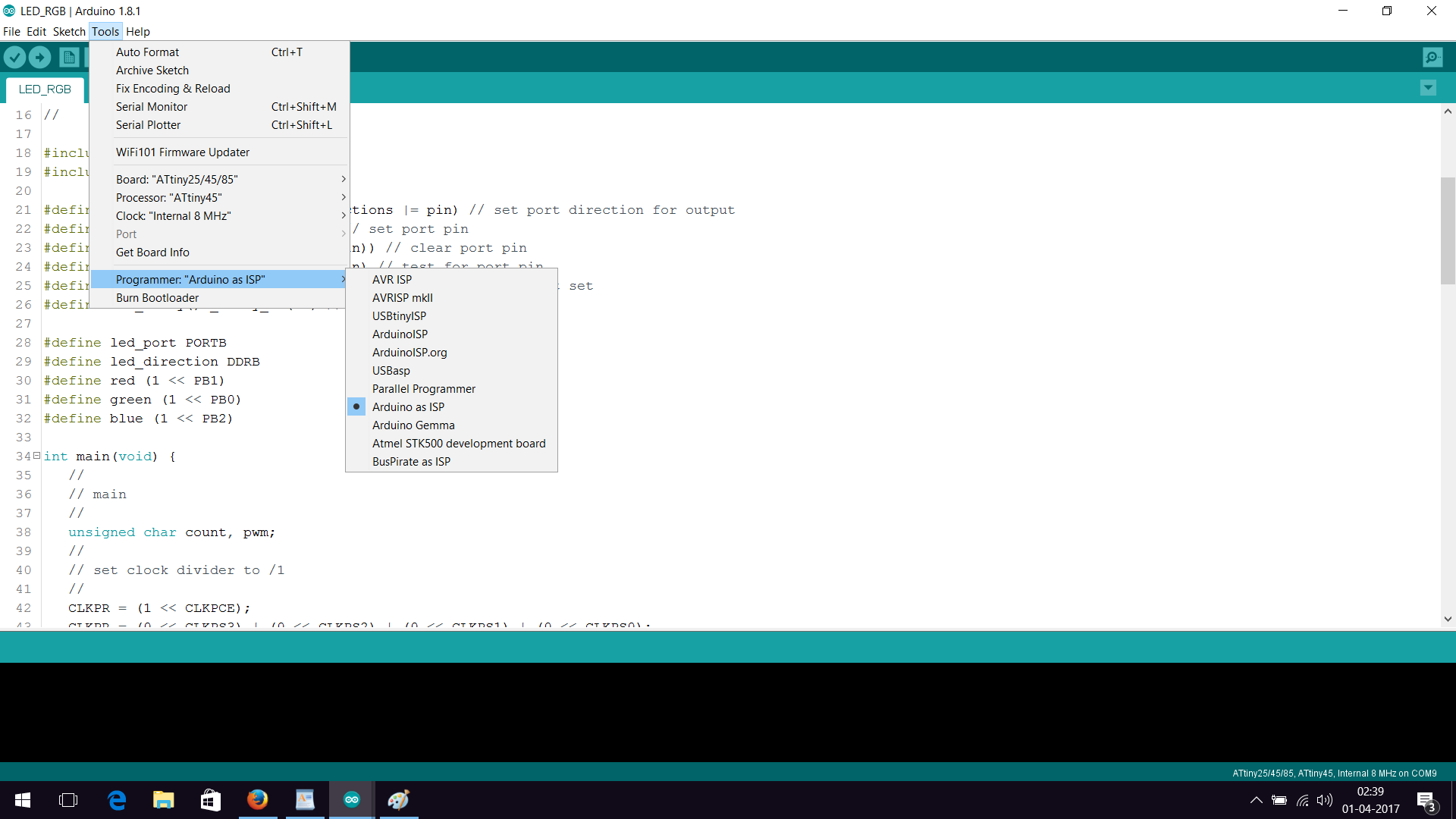The image size is (1456, 819).
Task: Switch to Firefox on taskbar
Action: 258,800
